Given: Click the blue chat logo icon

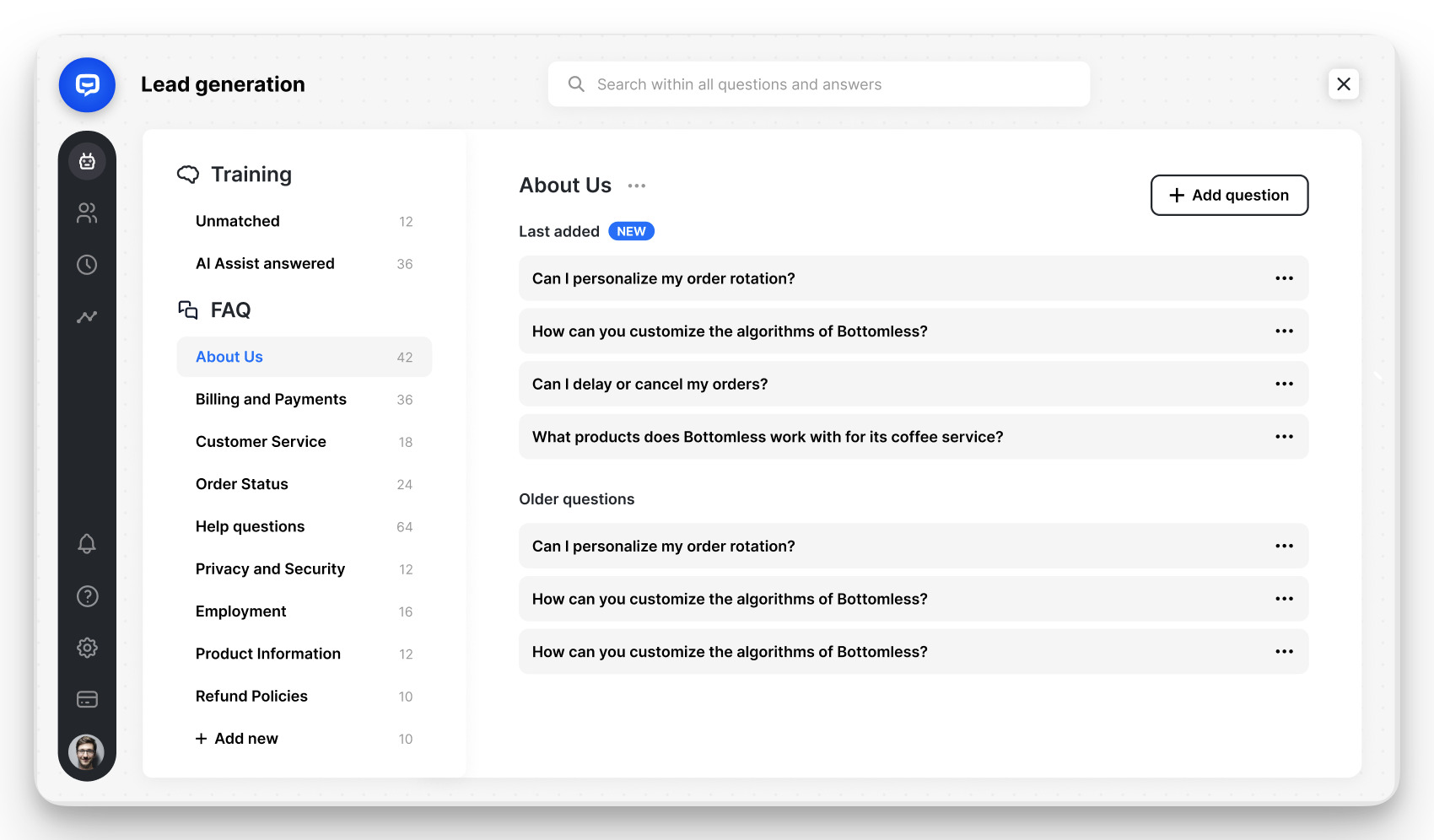Looking at the screenshot, I should 87,84.
